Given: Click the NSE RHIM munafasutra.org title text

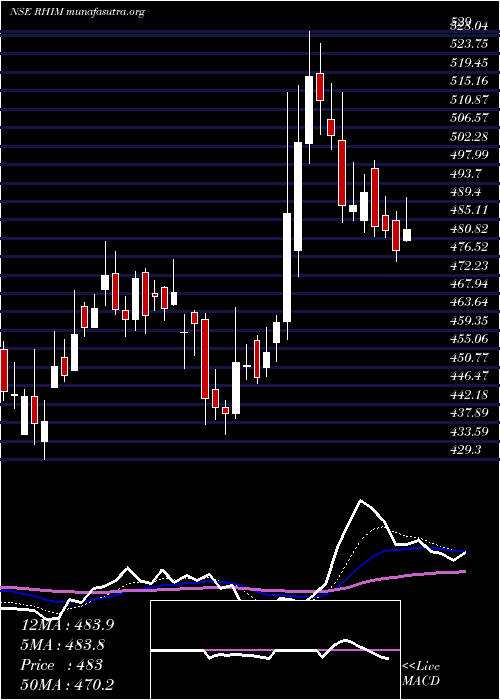Looking at the screenshot, I should (x=77, y=12).
